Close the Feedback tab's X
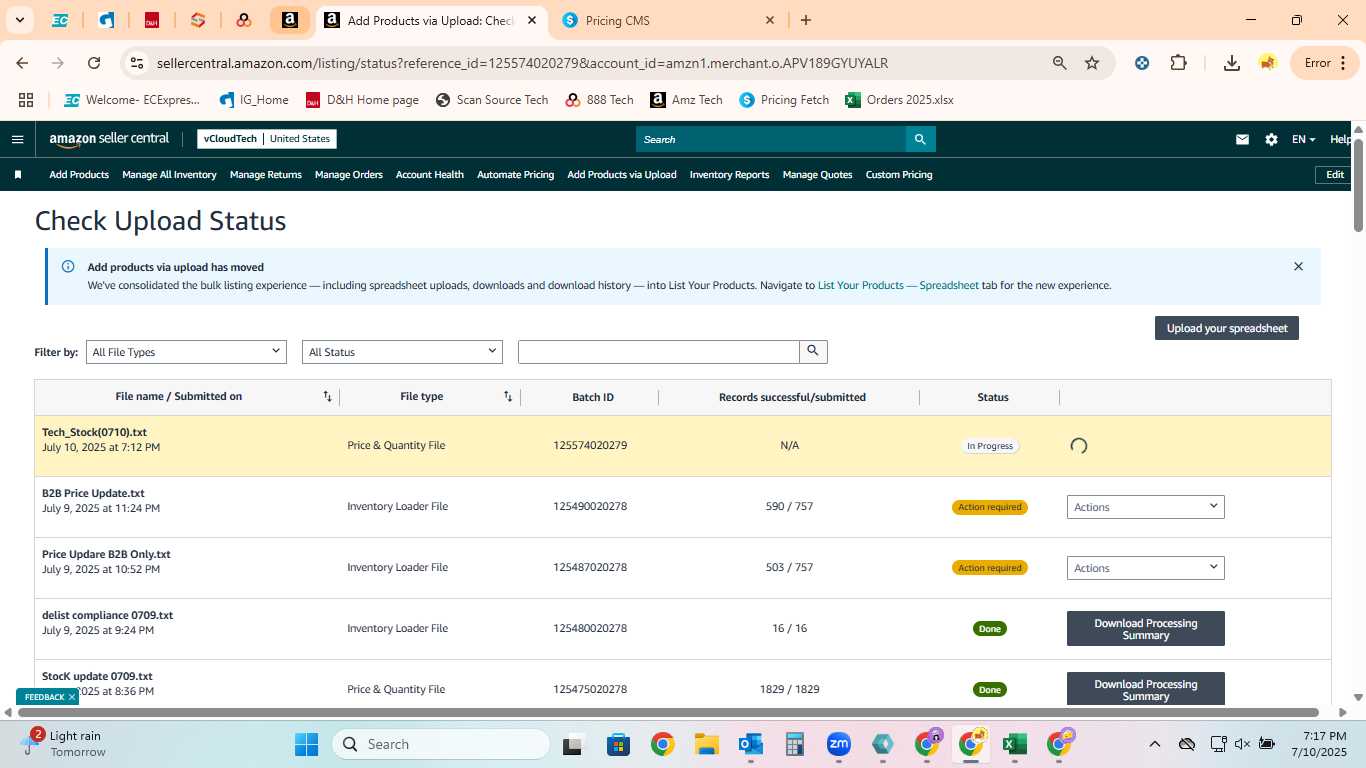 (x=72, y=697)
